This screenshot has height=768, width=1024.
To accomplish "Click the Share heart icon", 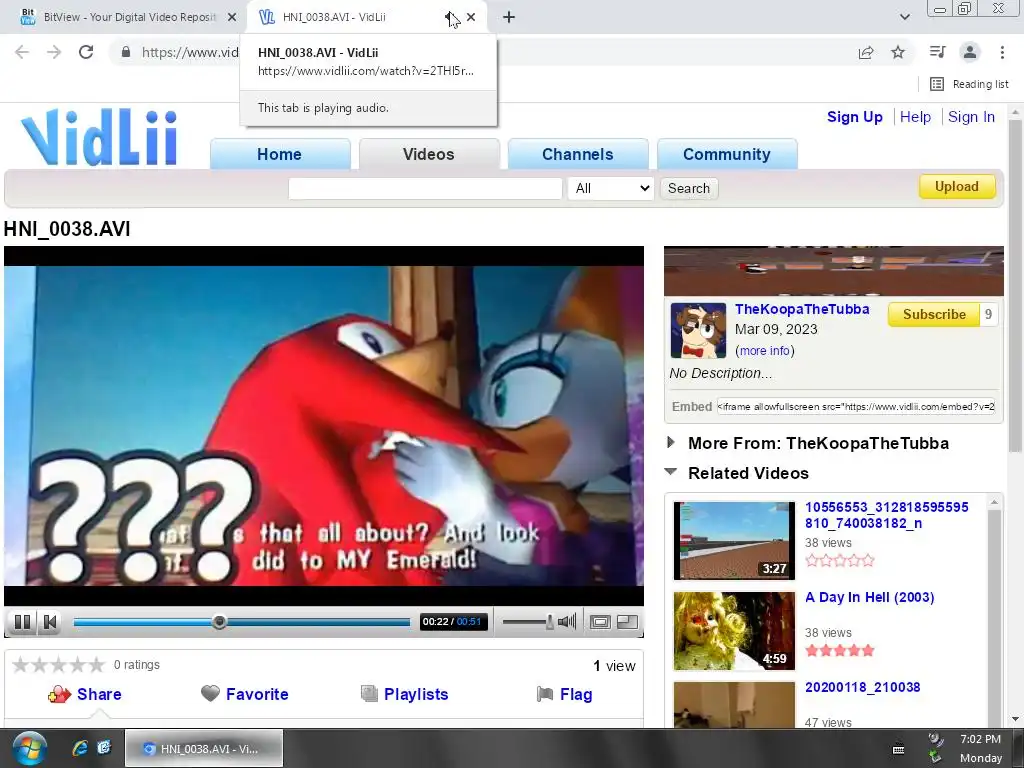I will tap(59, 694).
